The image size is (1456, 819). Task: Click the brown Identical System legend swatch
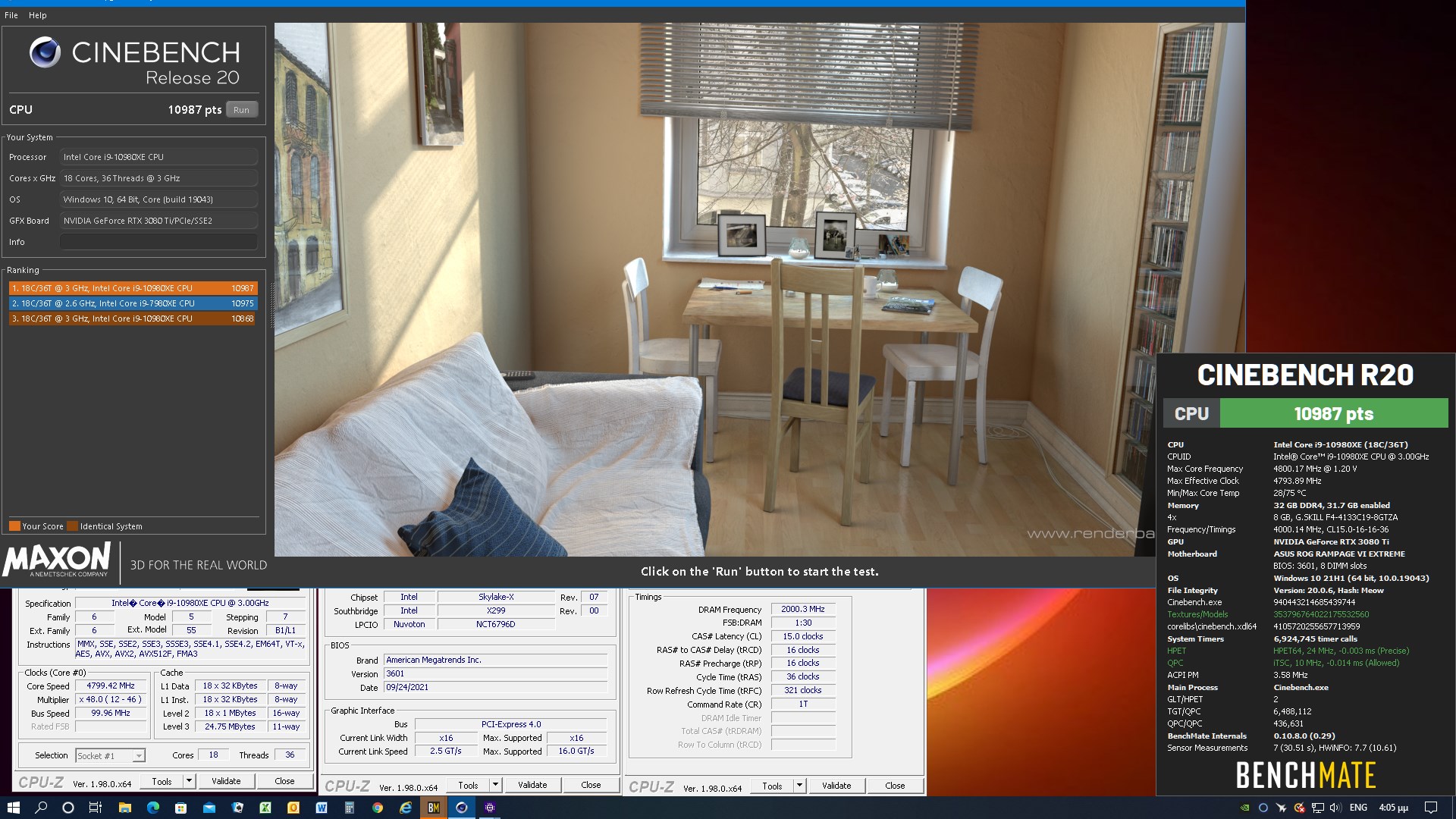pyautogui.click(x=72, y=526)
